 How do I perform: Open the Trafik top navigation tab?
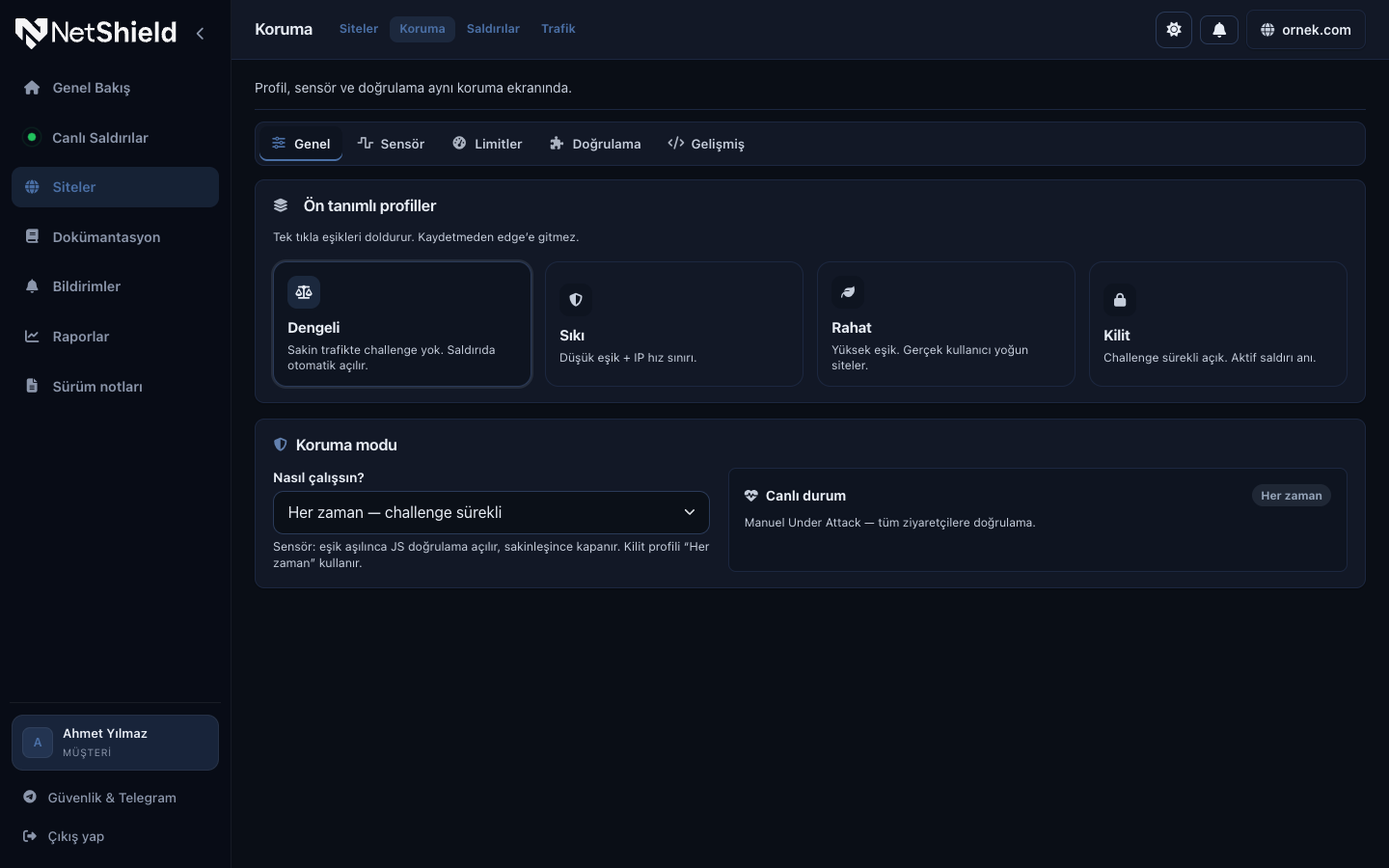pyautogui.click(x=558, y=29)
